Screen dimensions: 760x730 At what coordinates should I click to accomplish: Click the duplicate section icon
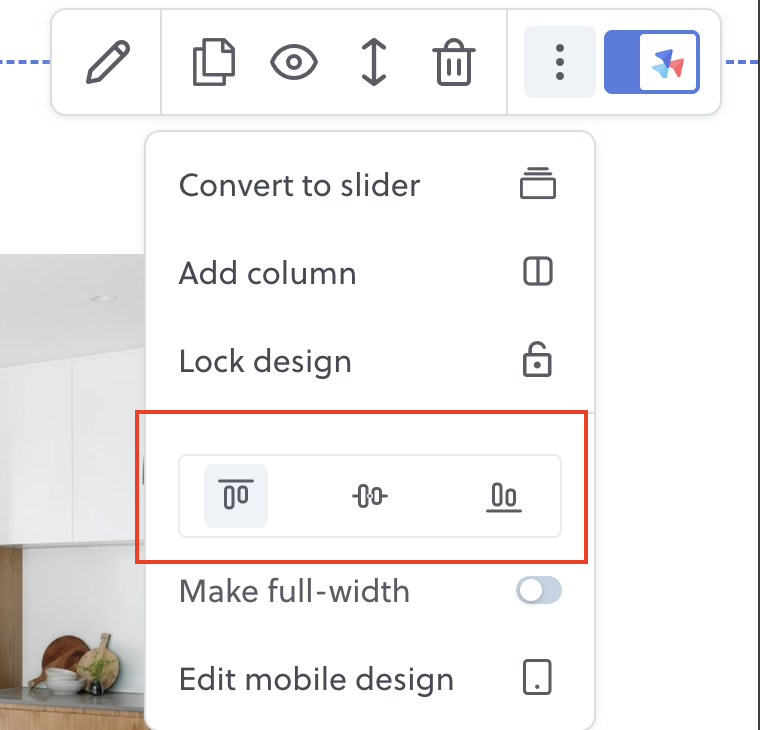(x=213, y=62)
